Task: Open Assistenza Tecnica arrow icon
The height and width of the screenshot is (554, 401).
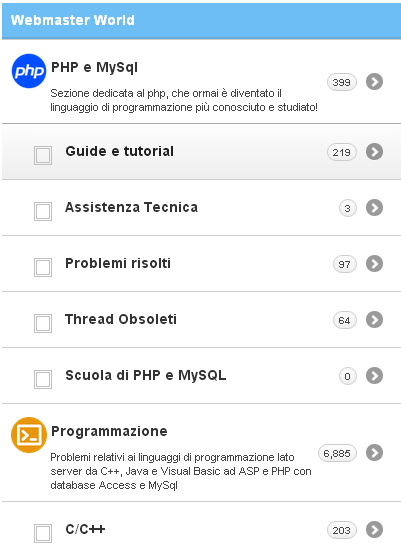Action: 375,208
